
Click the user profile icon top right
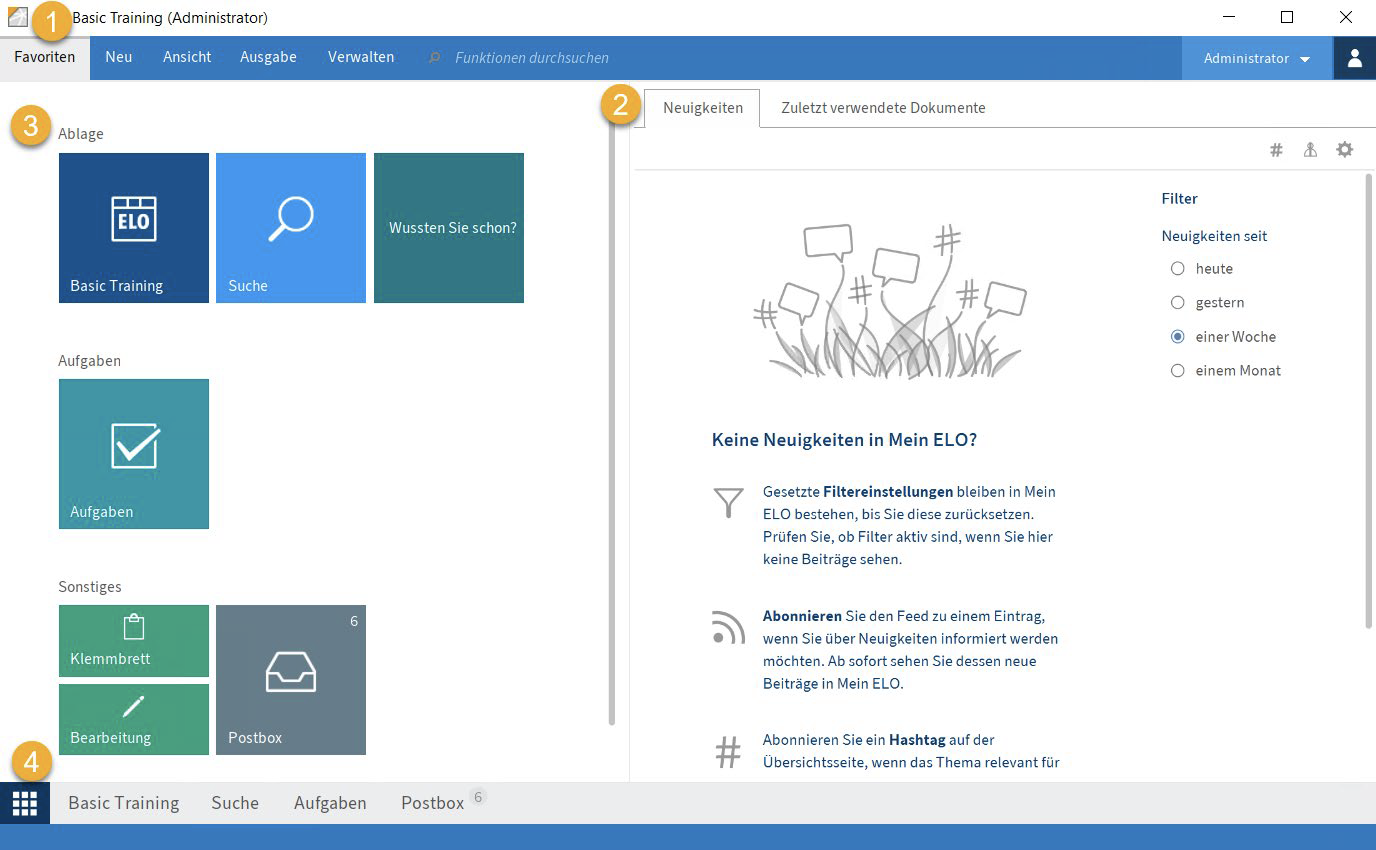point(1354,58)
